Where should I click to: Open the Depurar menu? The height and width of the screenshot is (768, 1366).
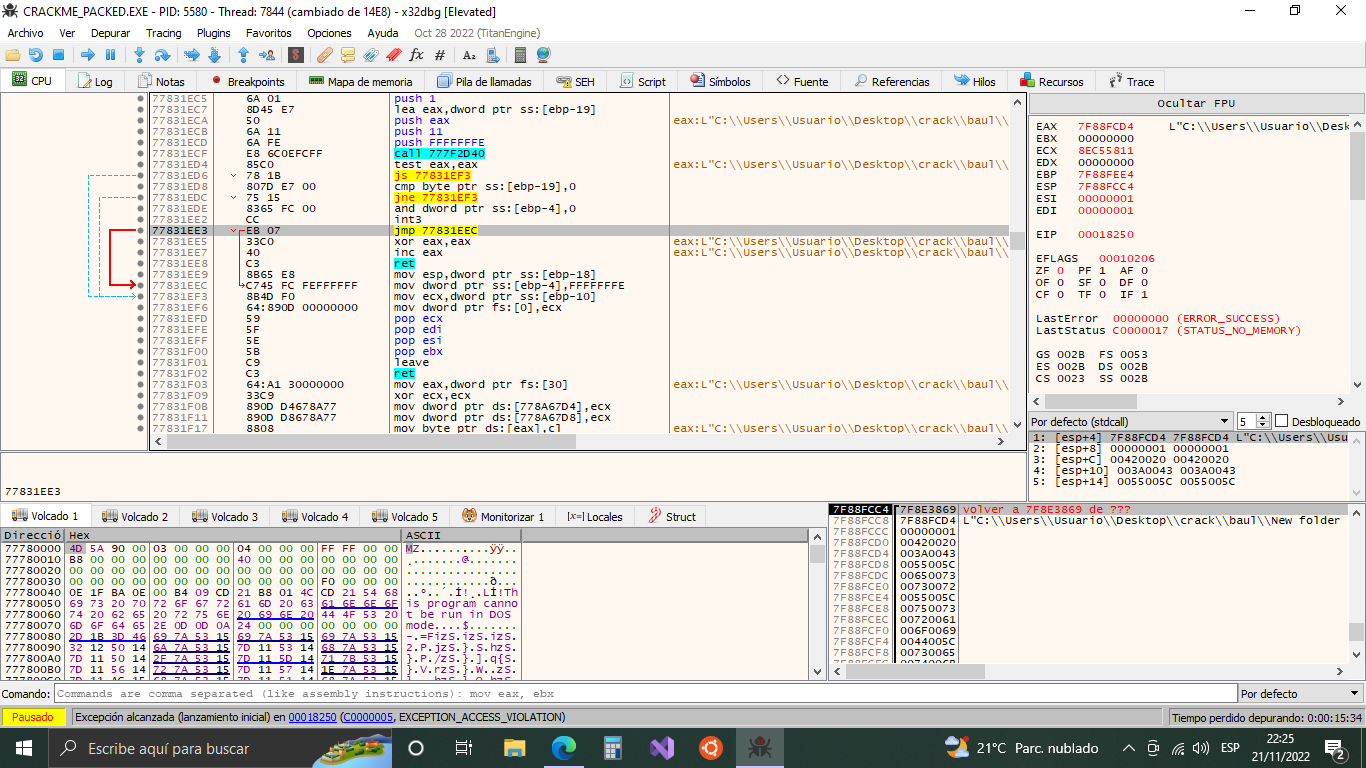pos(110,33)
